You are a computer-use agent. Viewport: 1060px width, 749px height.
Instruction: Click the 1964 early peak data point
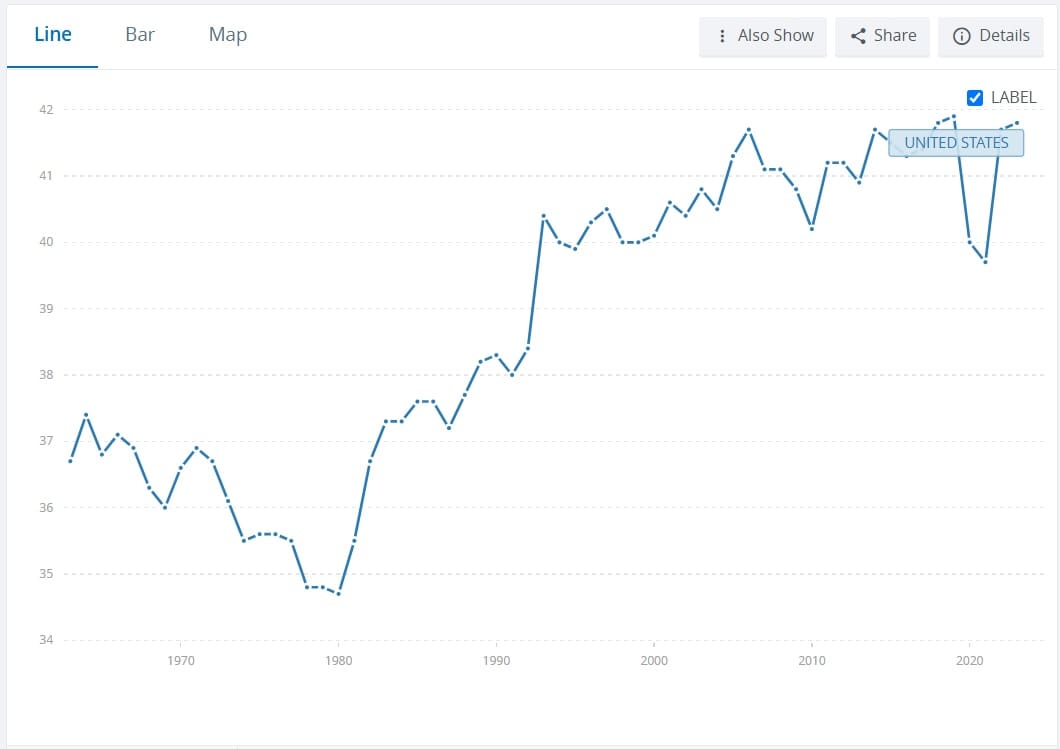tap(86, 414)
